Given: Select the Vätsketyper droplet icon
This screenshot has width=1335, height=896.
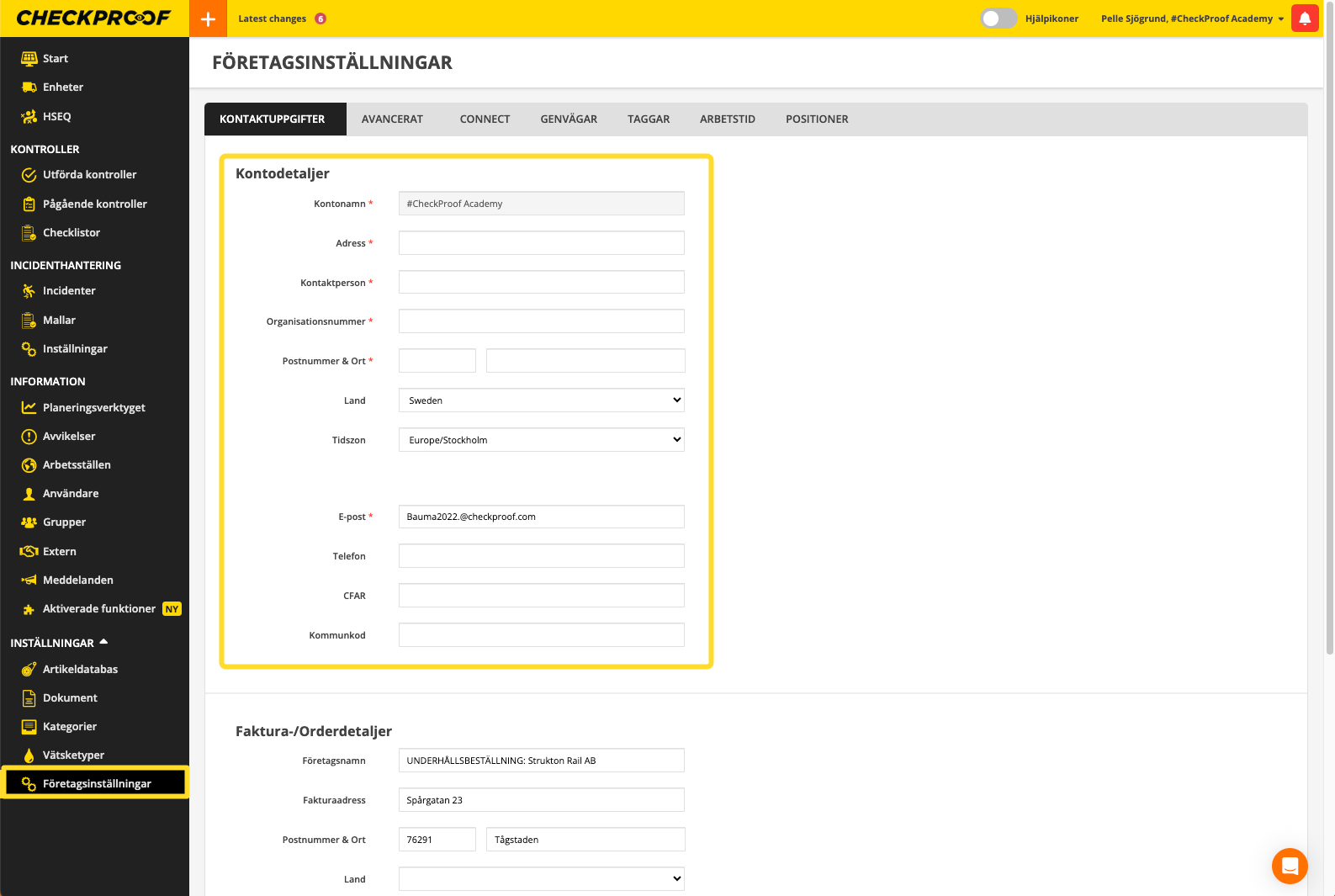Looking at the screenshot, I should [29, 756].
